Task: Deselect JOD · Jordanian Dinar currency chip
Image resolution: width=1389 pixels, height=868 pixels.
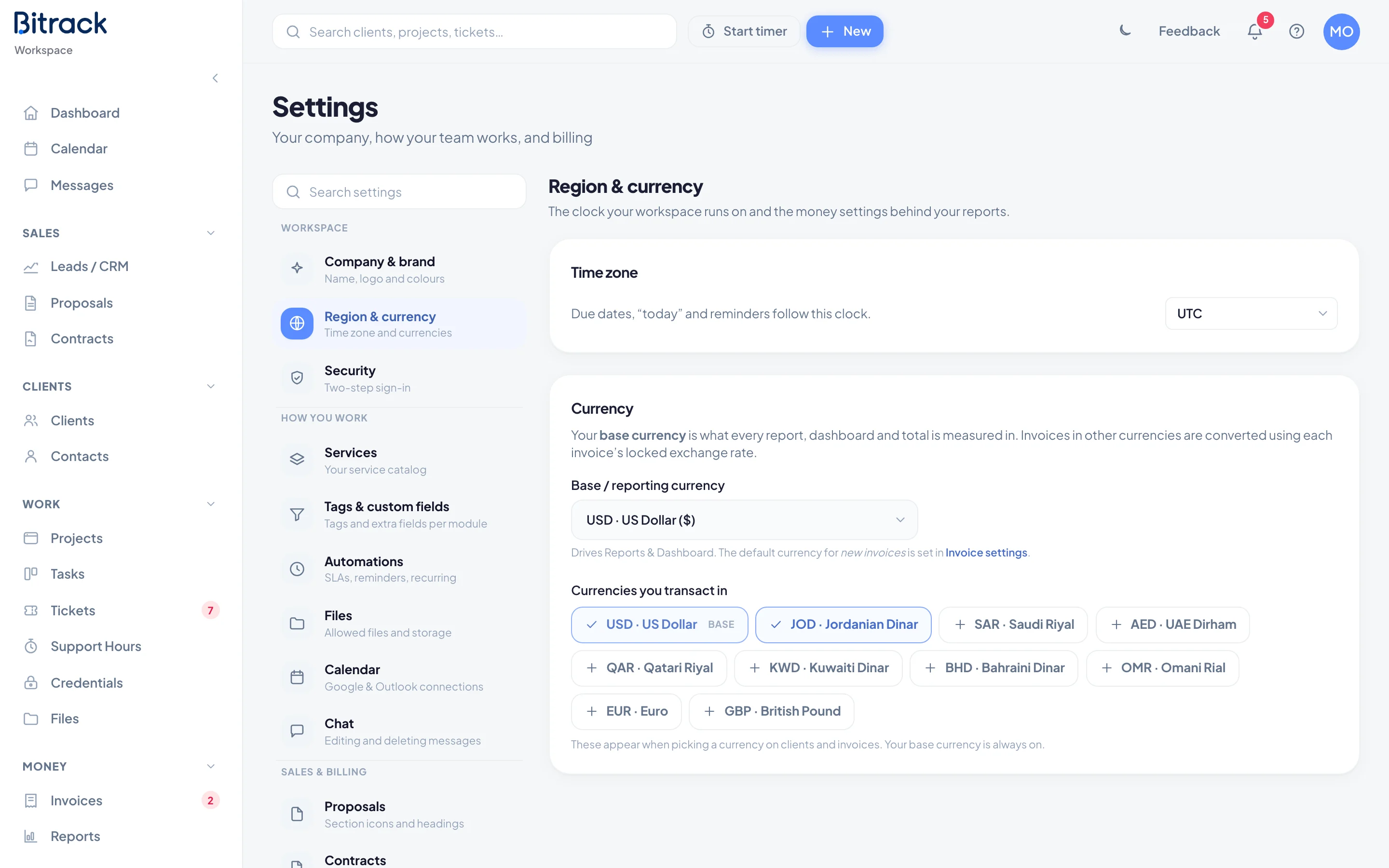Action: click(x=843, y=624)
